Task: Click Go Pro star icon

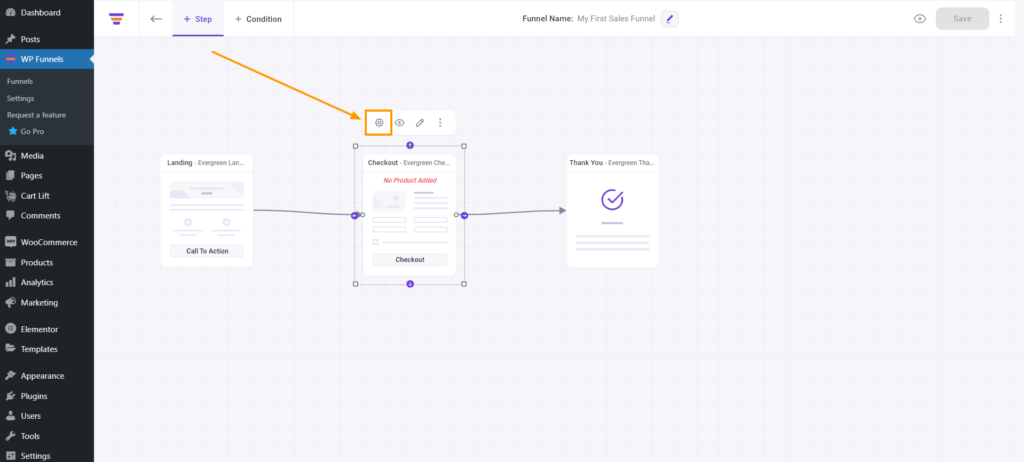Action: click(x=12, y=131)
